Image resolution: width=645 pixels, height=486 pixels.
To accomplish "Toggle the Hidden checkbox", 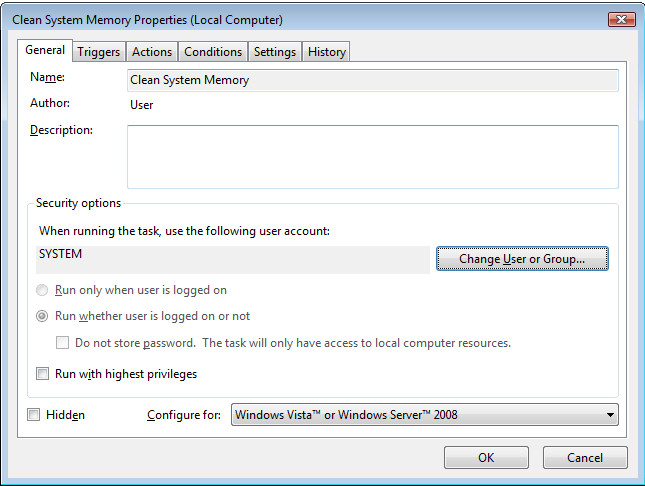I will coord(34,415).
